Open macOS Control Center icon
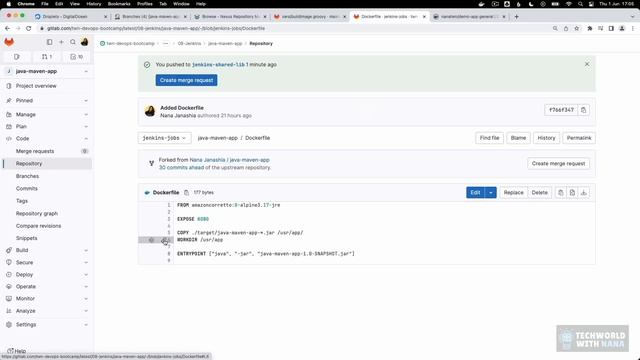Viewport: 640px width, 360px height. (591, 4)
